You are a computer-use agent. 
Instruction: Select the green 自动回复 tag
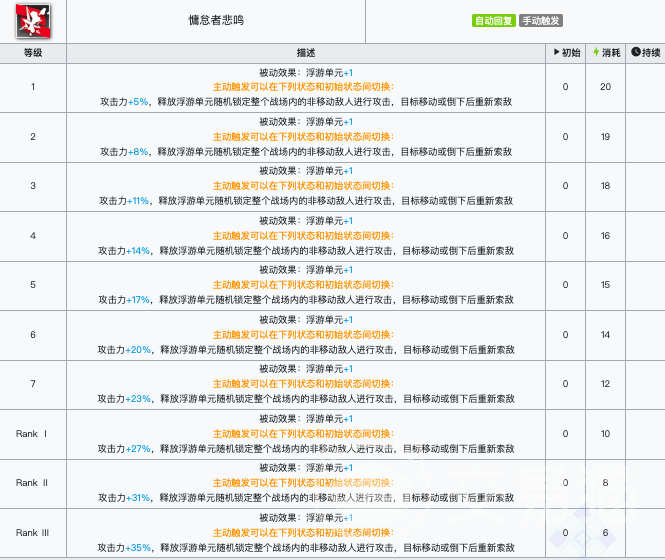[x=494, y=20]
